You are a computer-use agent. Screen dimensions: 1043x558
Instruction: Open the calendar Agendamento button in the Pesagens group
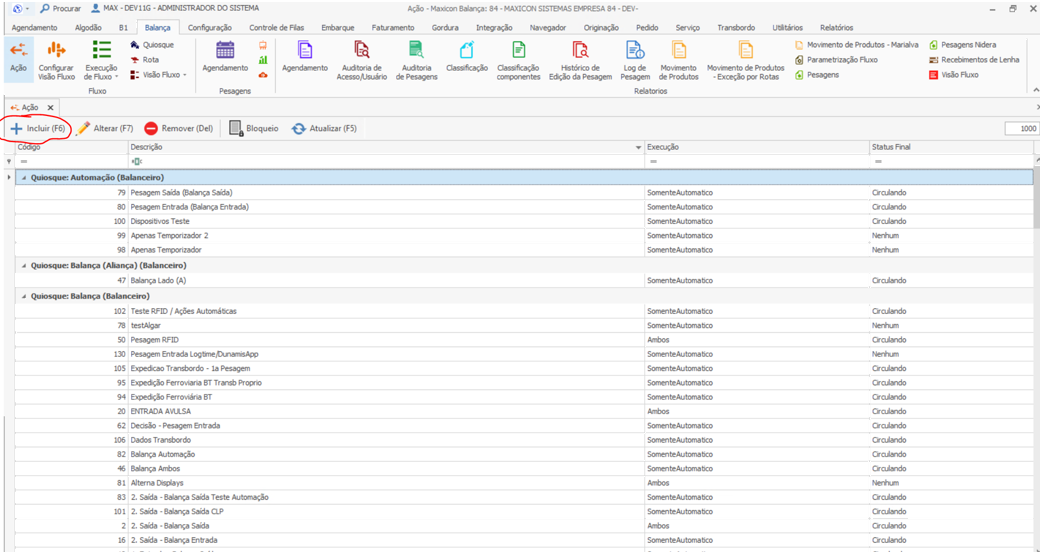click(225, 57)
